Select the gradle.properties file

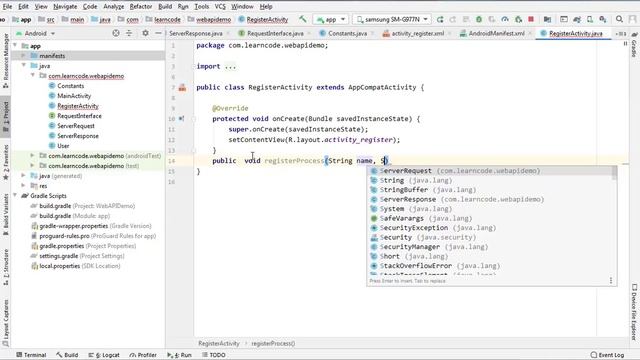click(84, 246)
